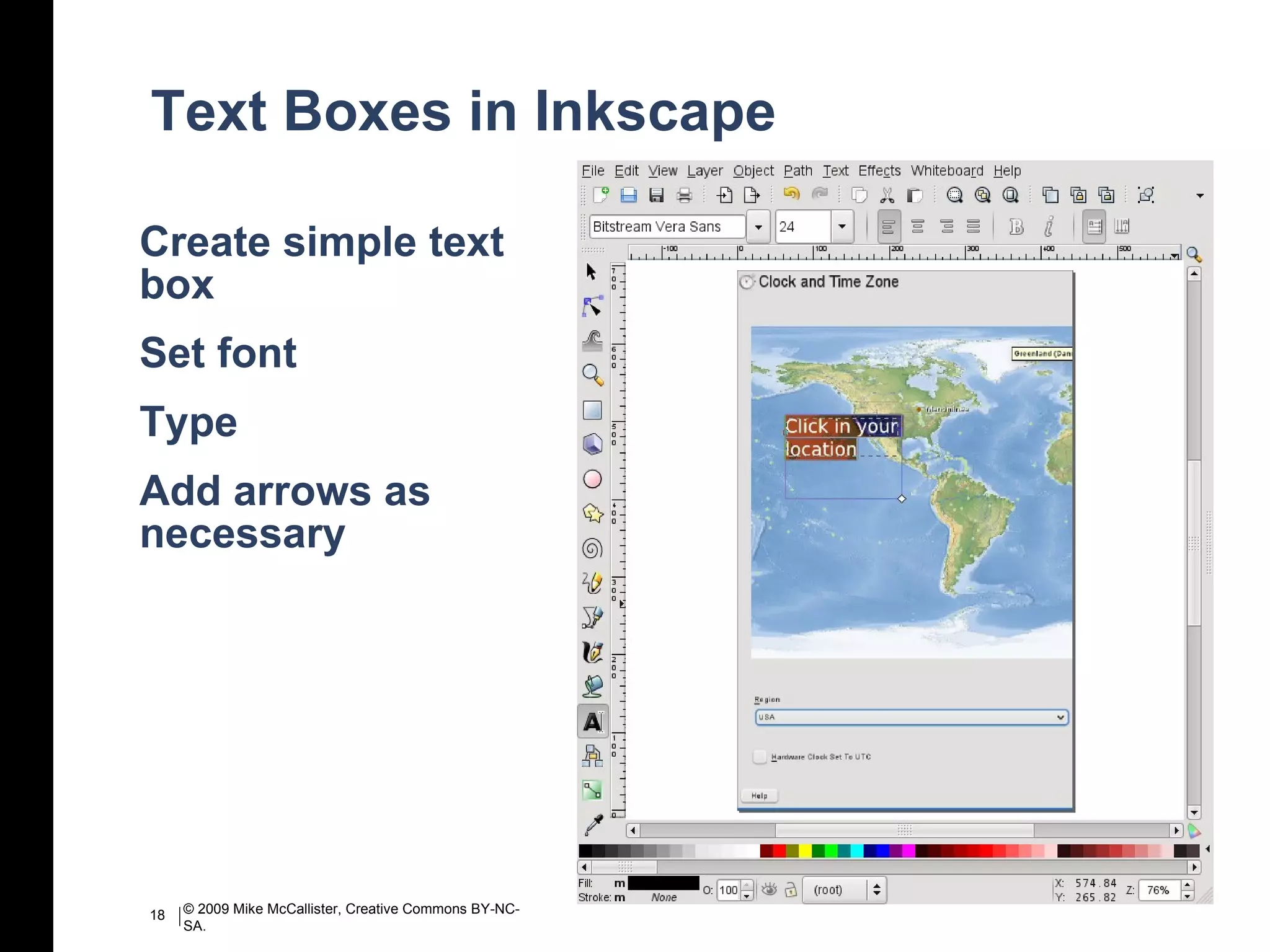Screen dimensions: 1270x952
Task: Select the Spiral tool
Action: coord(593,549)
